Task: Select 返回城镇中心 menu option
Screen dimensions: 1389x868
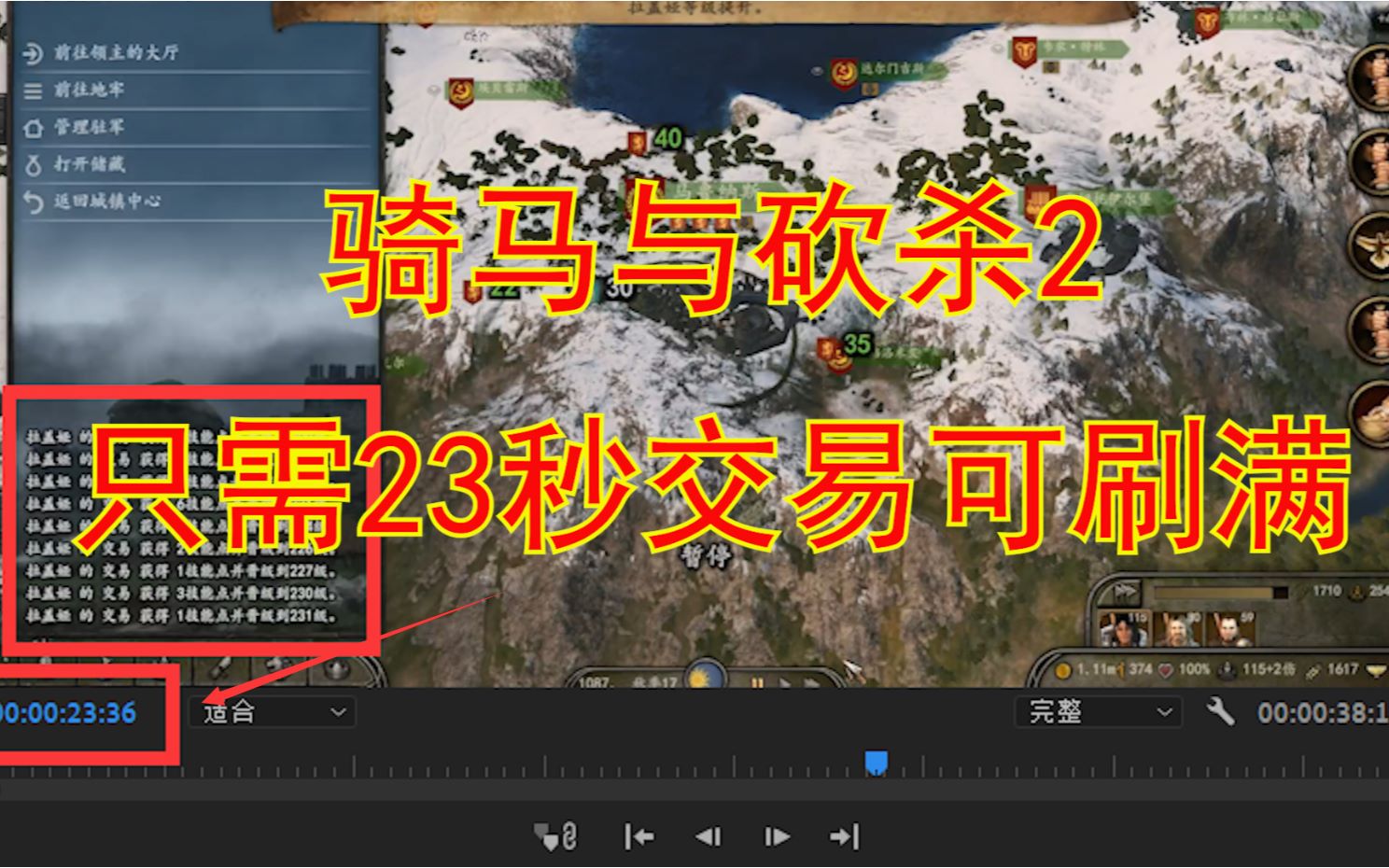Action: tap(106, 202)
